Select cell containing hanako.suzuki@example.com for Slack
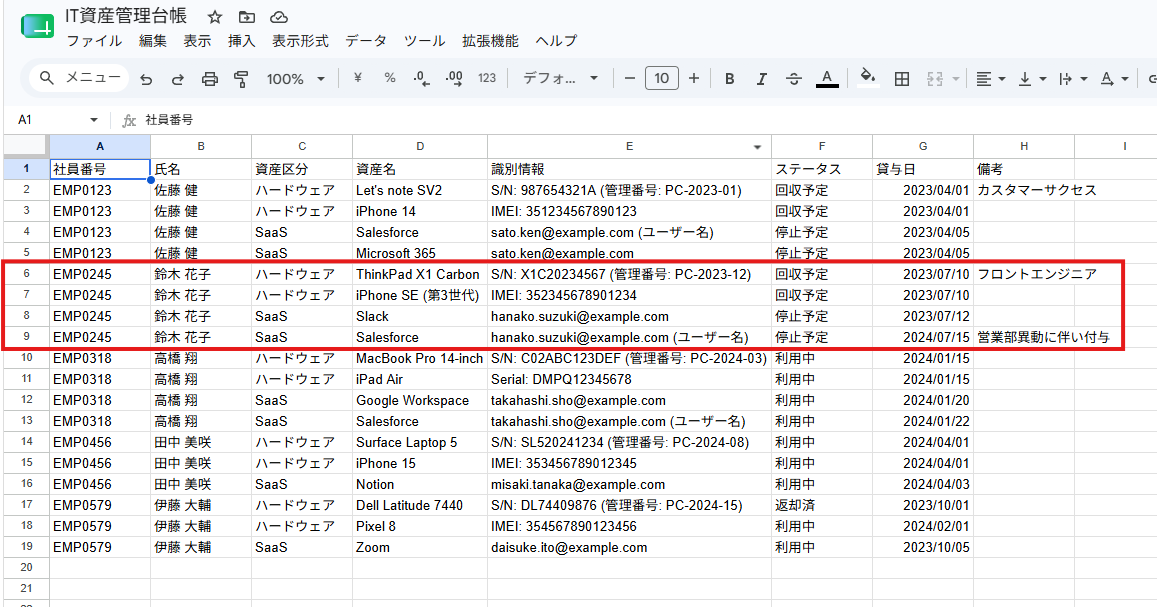This screenshot has width=1157, height=607. [629, 316]
